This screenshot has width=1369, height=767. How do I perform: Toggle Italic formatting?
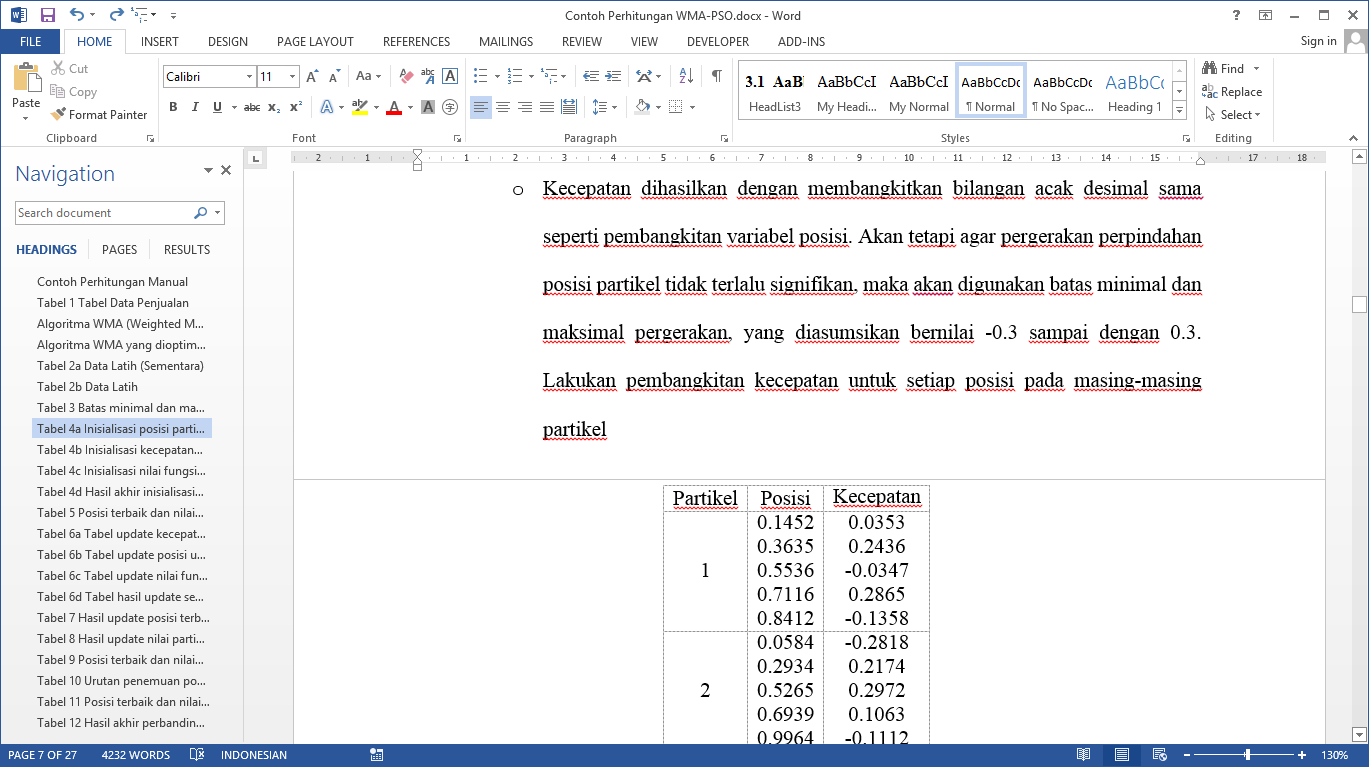pyautogui.click(x=195, y=107)
